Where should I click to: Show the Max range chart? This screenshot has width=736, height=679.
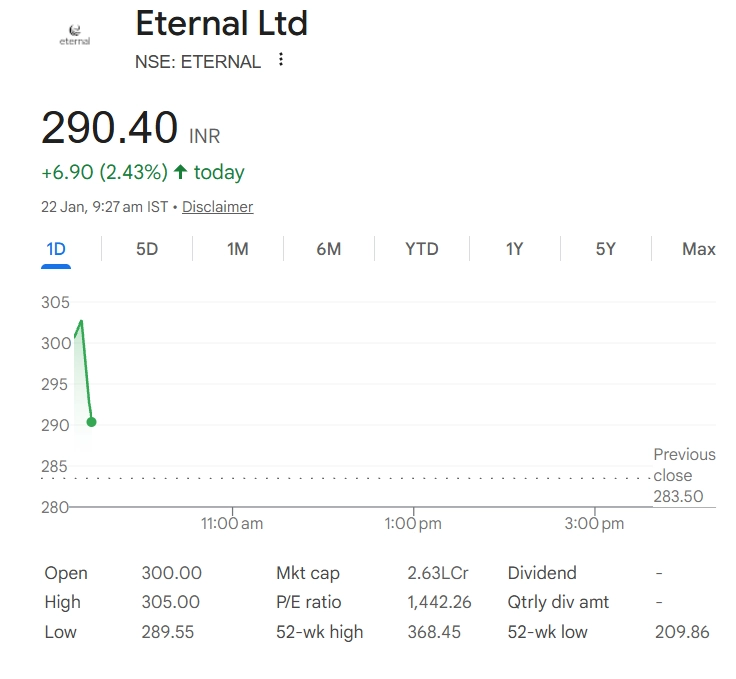pos(698,249)
